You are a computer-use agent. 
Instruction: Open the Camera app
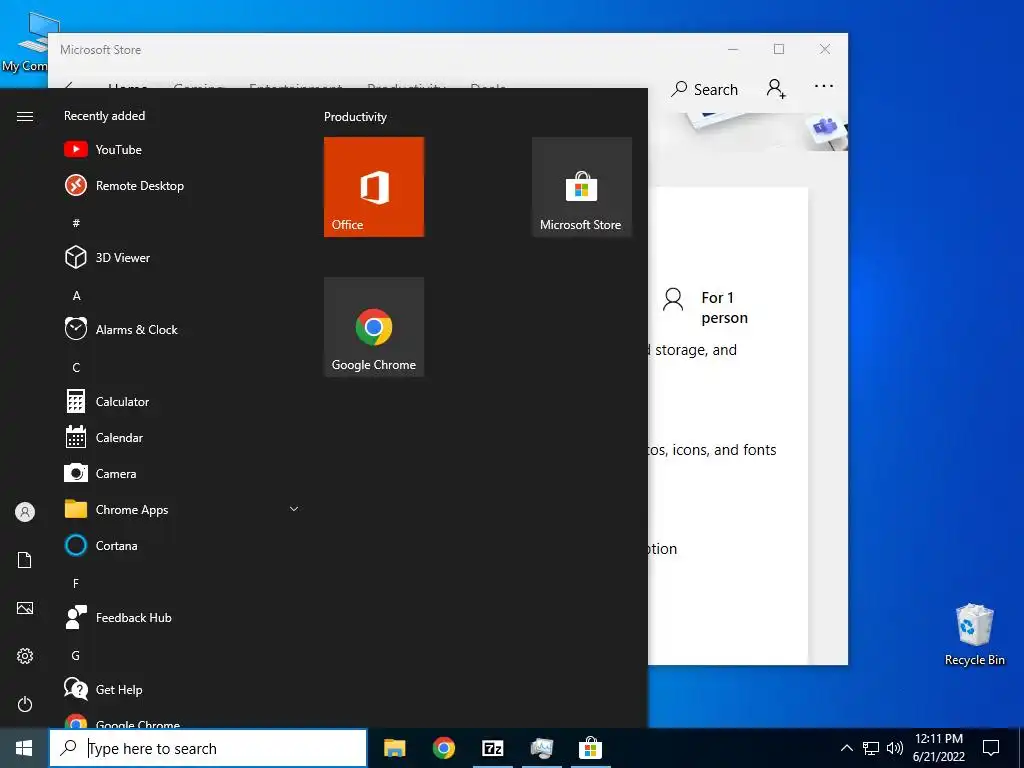point(181,473)
